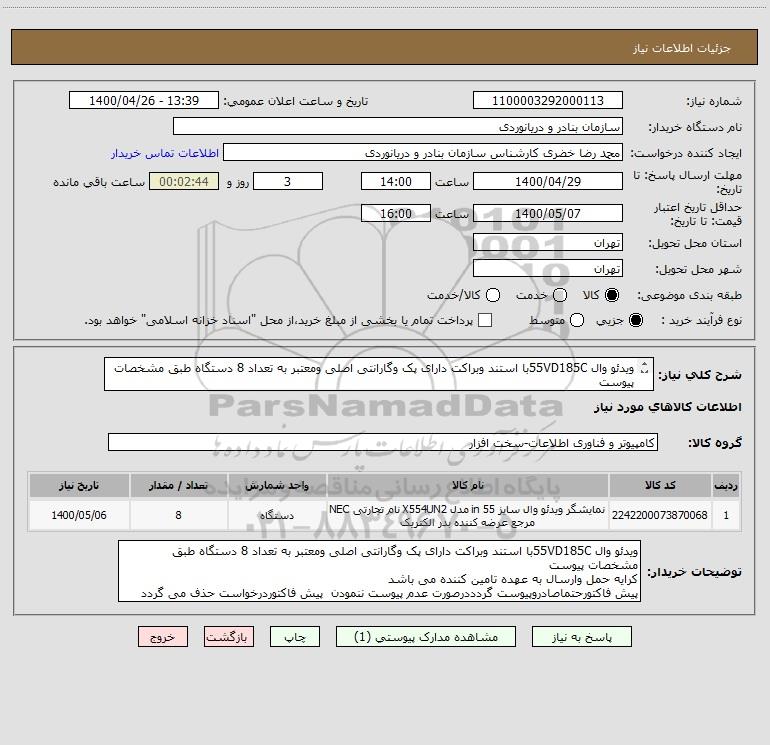
Task: Click the quantity cell showing 8
Action: coord(178,515)
